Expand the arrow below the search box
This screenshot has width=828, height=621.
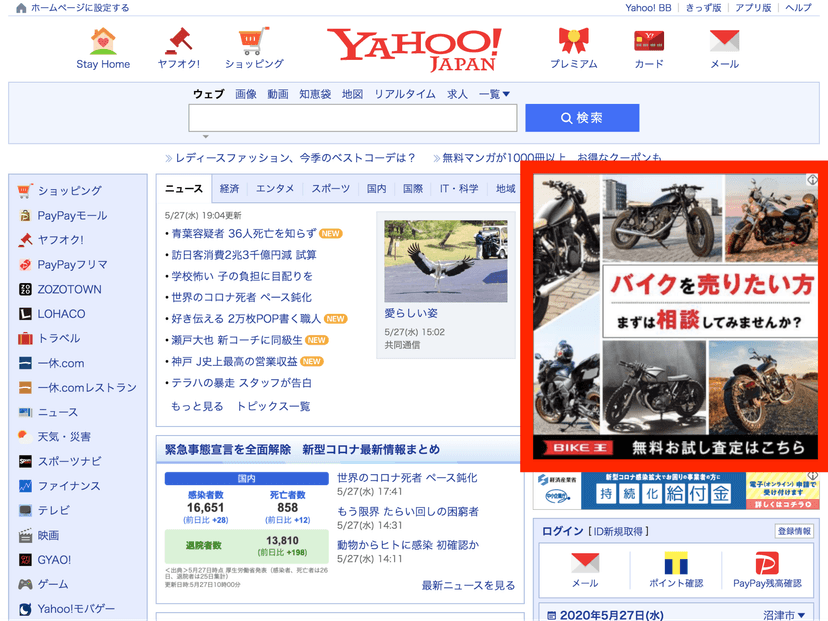click(206, 137)
